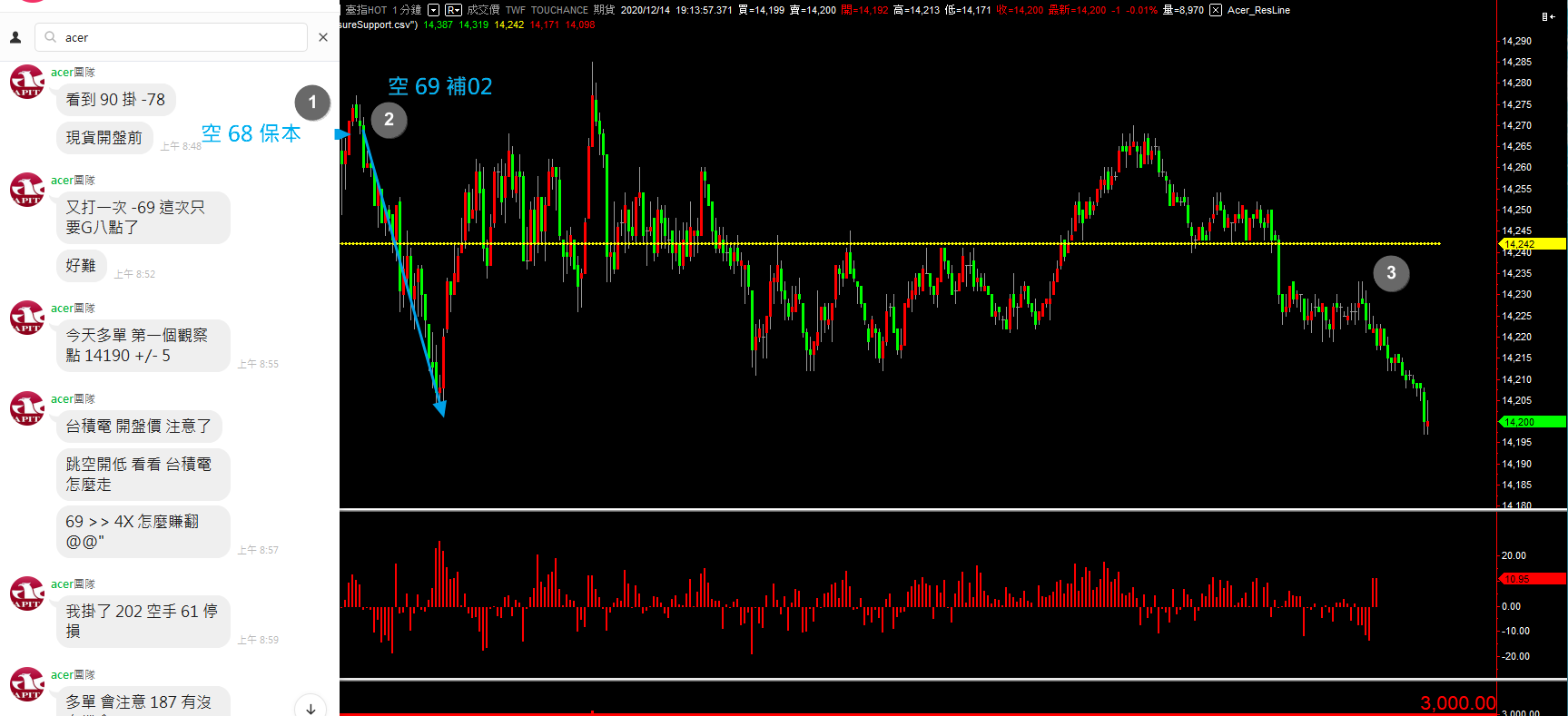Click message 69 >> 4X 怎麼賺翻
Image resolution: width=1568 pixels, height=716 pixels.
143,532
